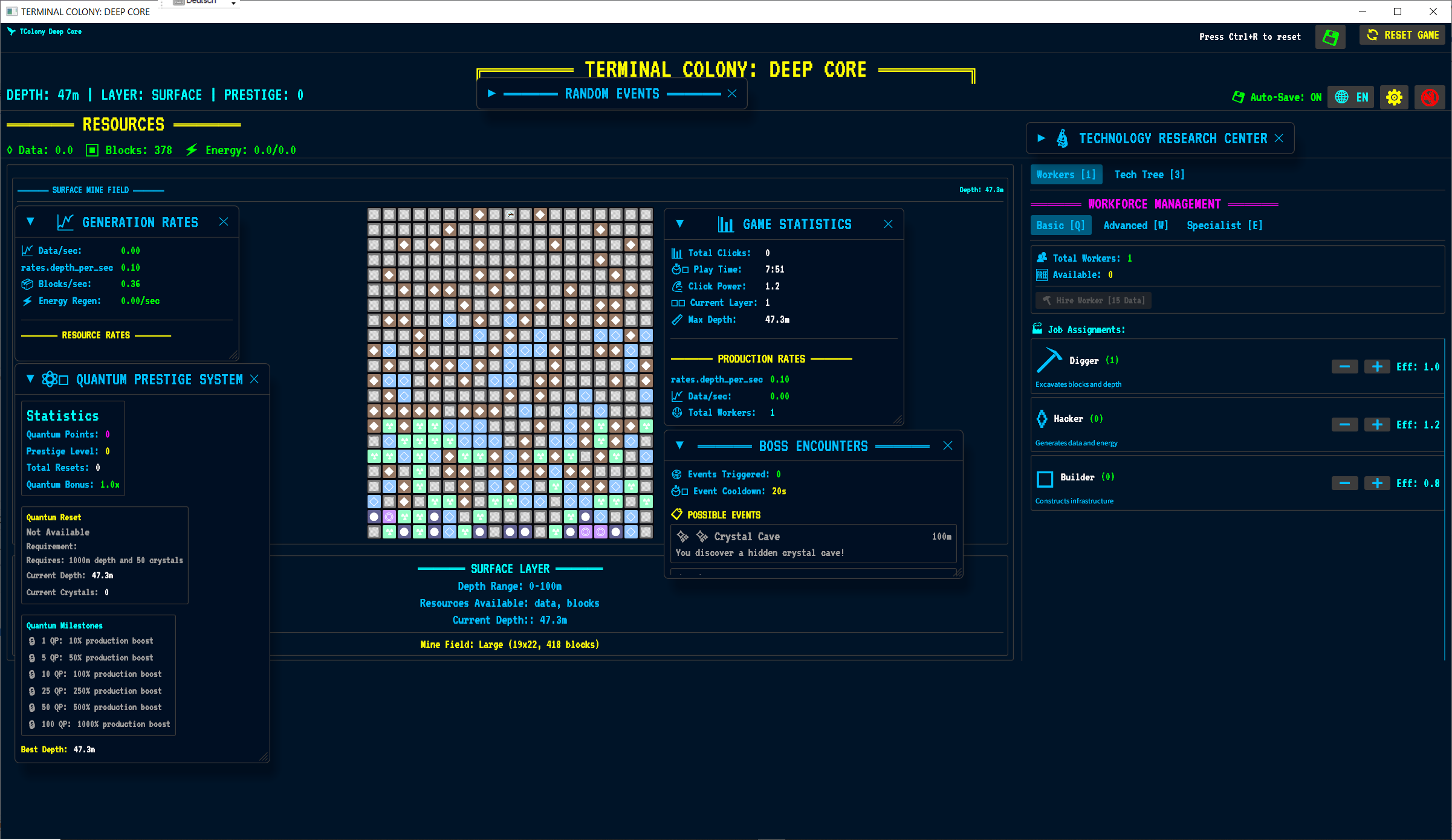
Task: Click the Hacker diamond icon
Action: 1042,419
